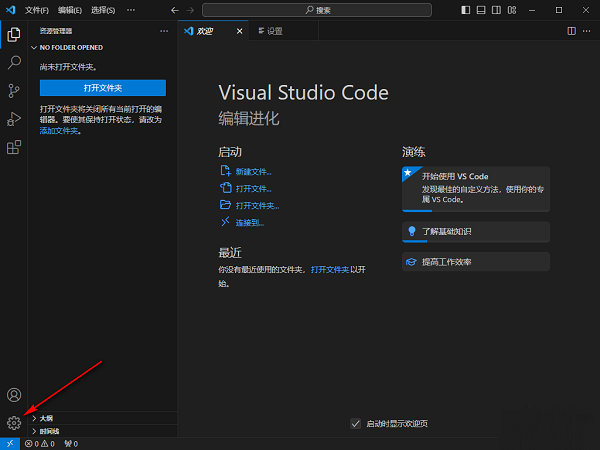Click the Accounts icon in activity bar
Image resolution: width=600 pixels, height=450 pixels.
pyautogui.click(x=14, y=396)
